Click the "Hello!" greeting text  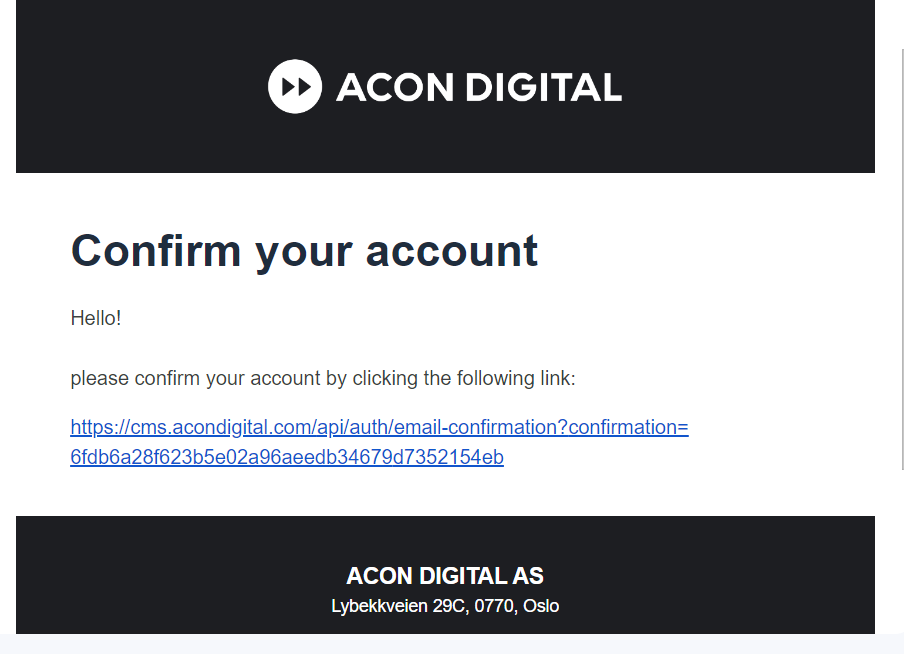(96, 319)
